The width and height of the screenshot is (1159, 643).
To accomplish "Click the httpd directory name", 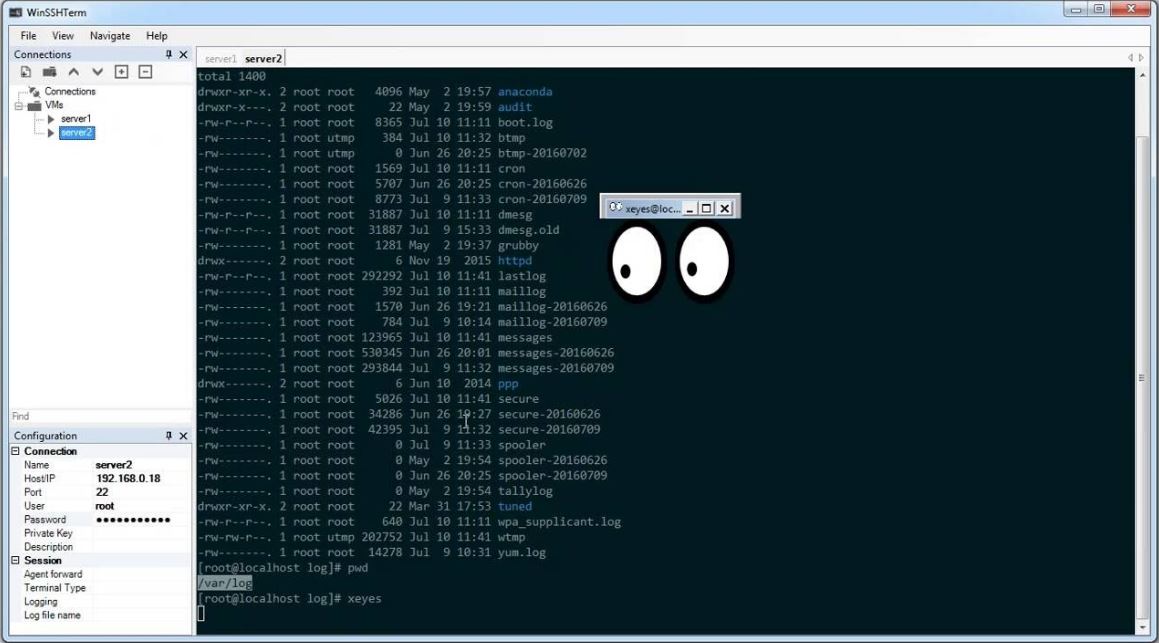I will tap(514, 261).
